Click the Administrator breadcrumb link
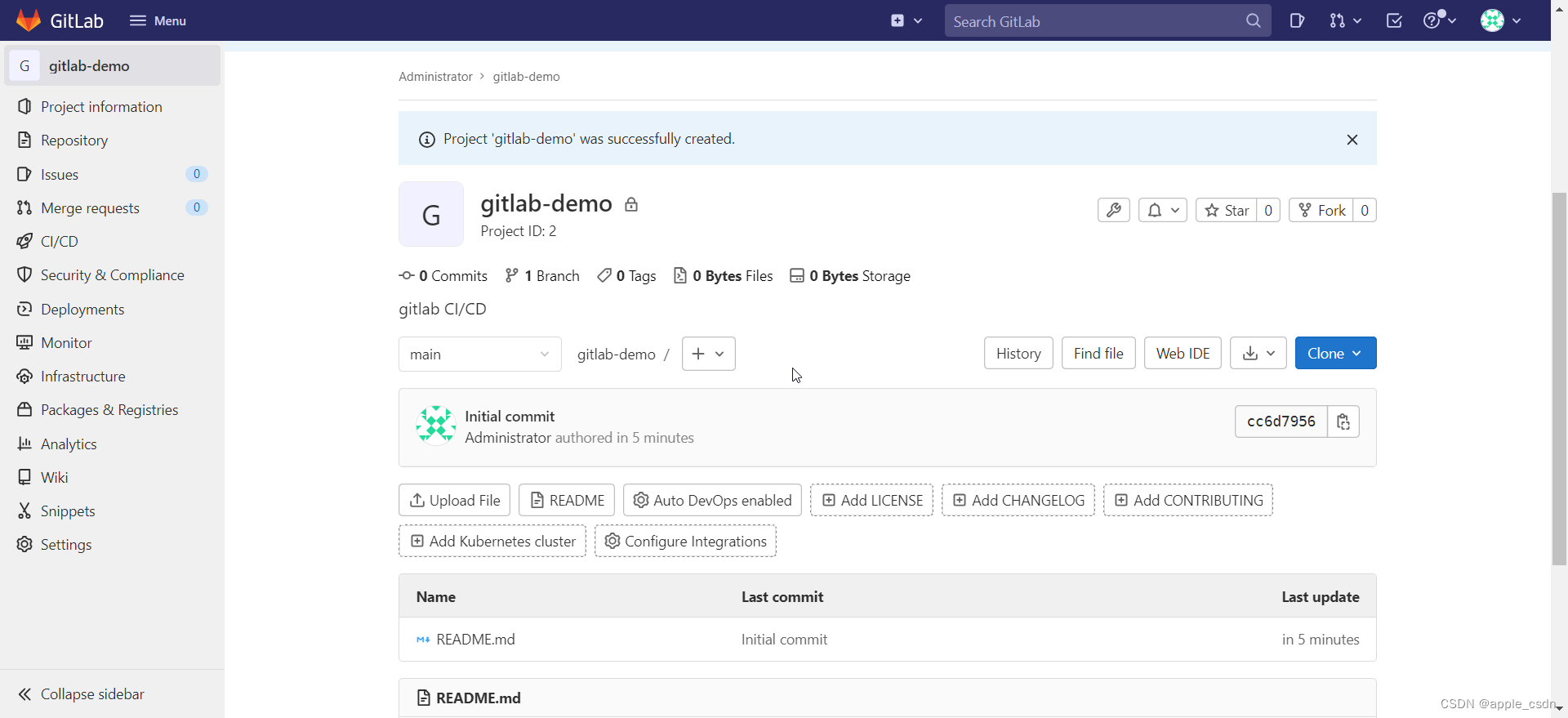This screenshot has height=718, width=1568. [x=435, y=77]
